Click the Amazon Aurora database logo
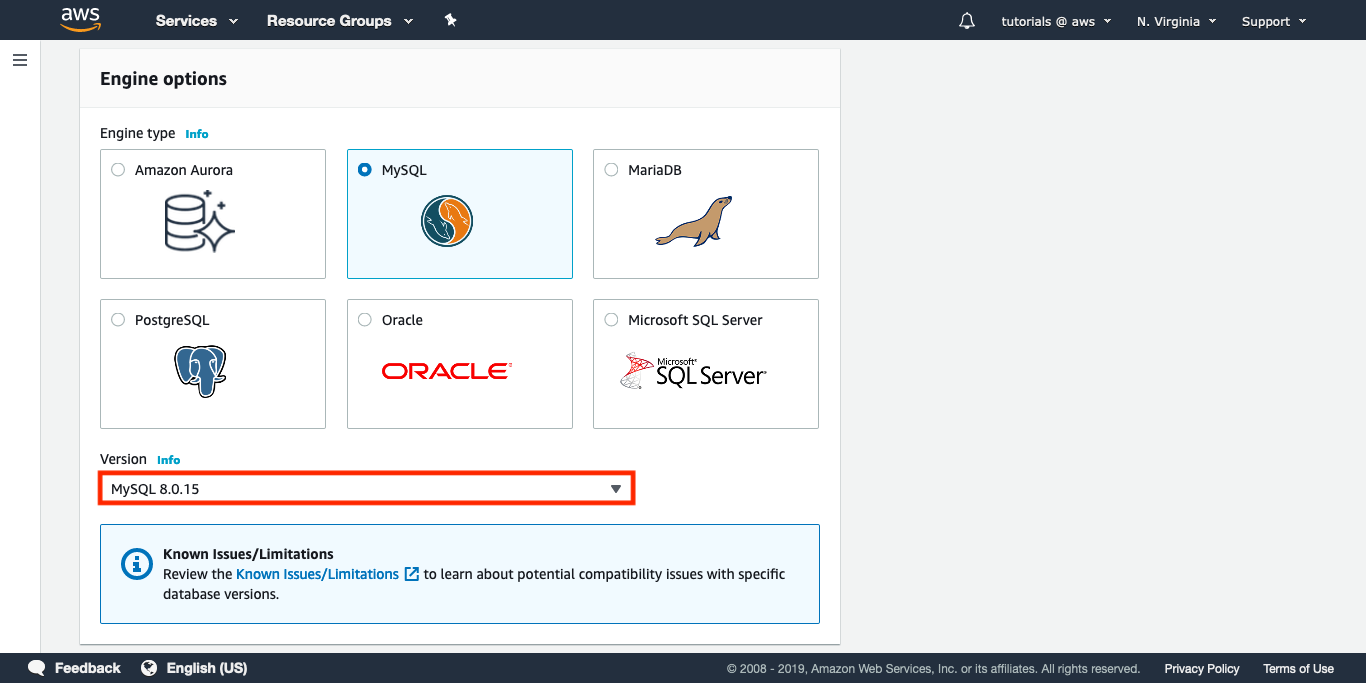 click(199, 222)
